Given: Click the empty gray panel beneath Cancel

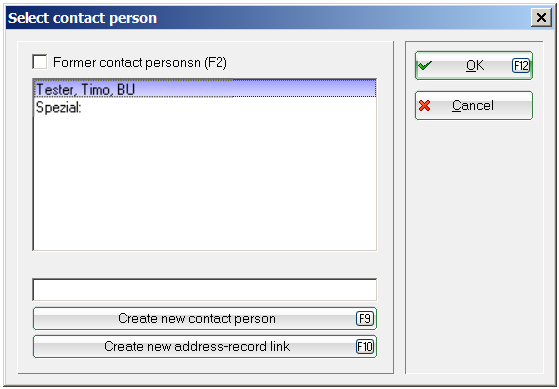Looking at the screenshot, I should pos(474,246).
